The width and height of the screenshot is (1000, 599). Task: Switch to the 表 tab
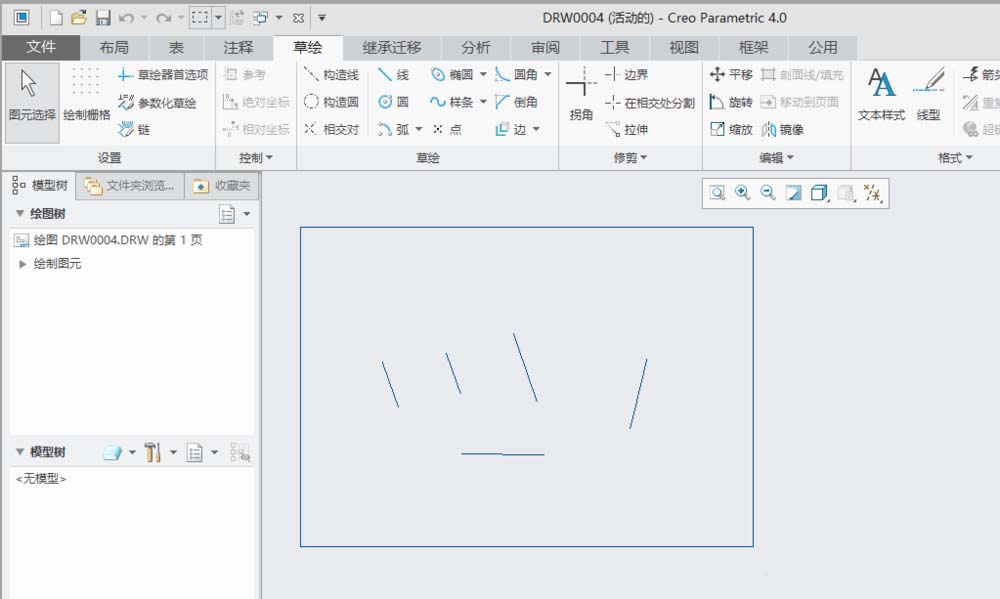(176, 48)
